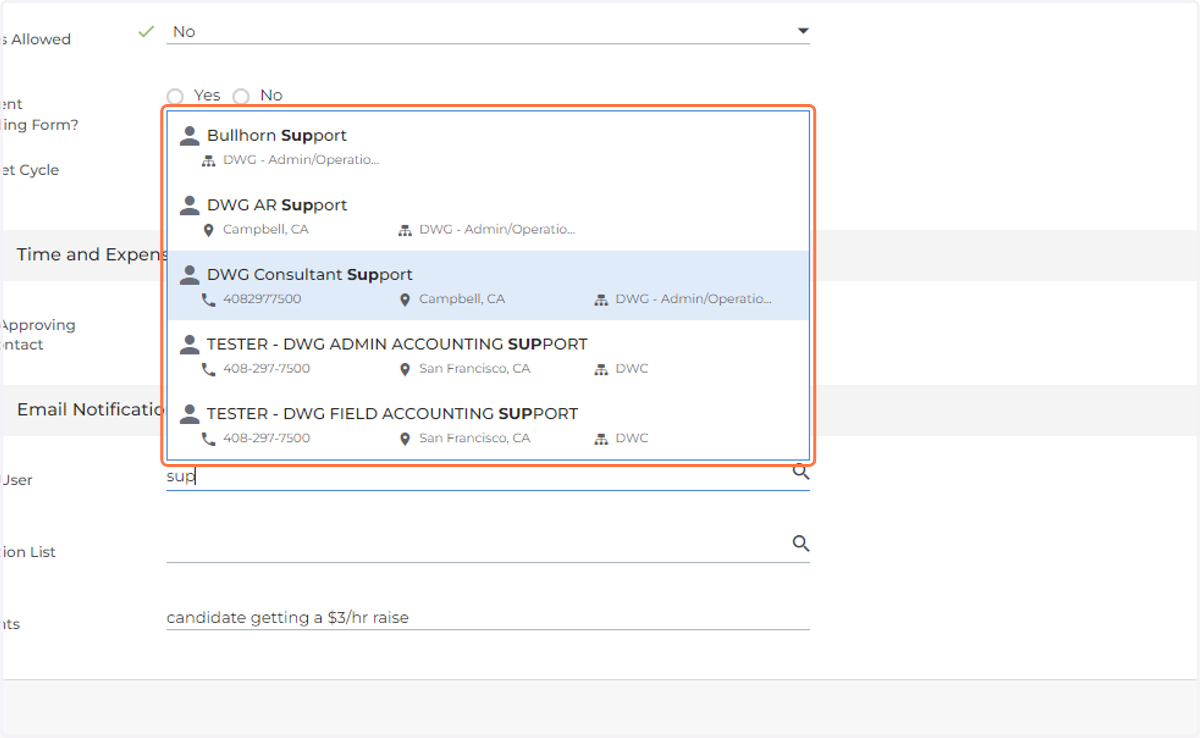1200x738 pixels.
Task: Choose DWG AR Support entry
Action: 488,216
